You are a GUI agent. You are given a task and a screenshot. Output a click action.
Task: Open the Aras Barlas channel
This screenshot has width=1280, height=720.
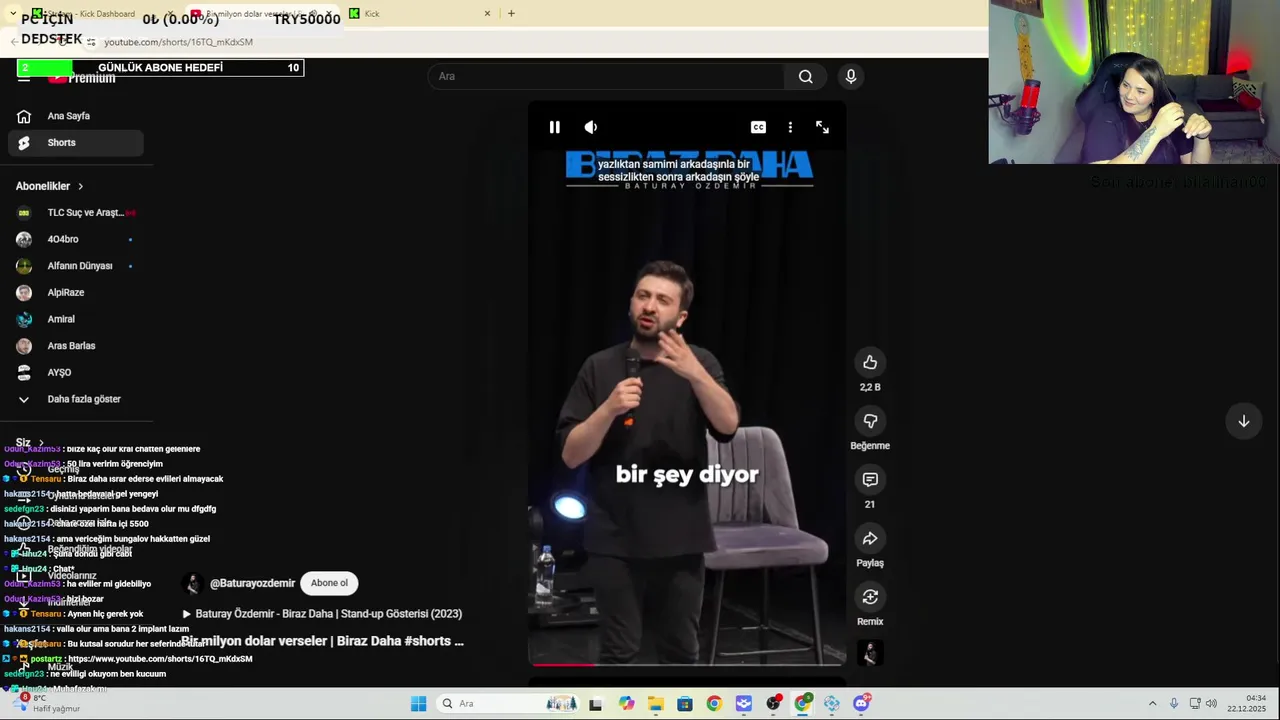(x=76, y=346)
